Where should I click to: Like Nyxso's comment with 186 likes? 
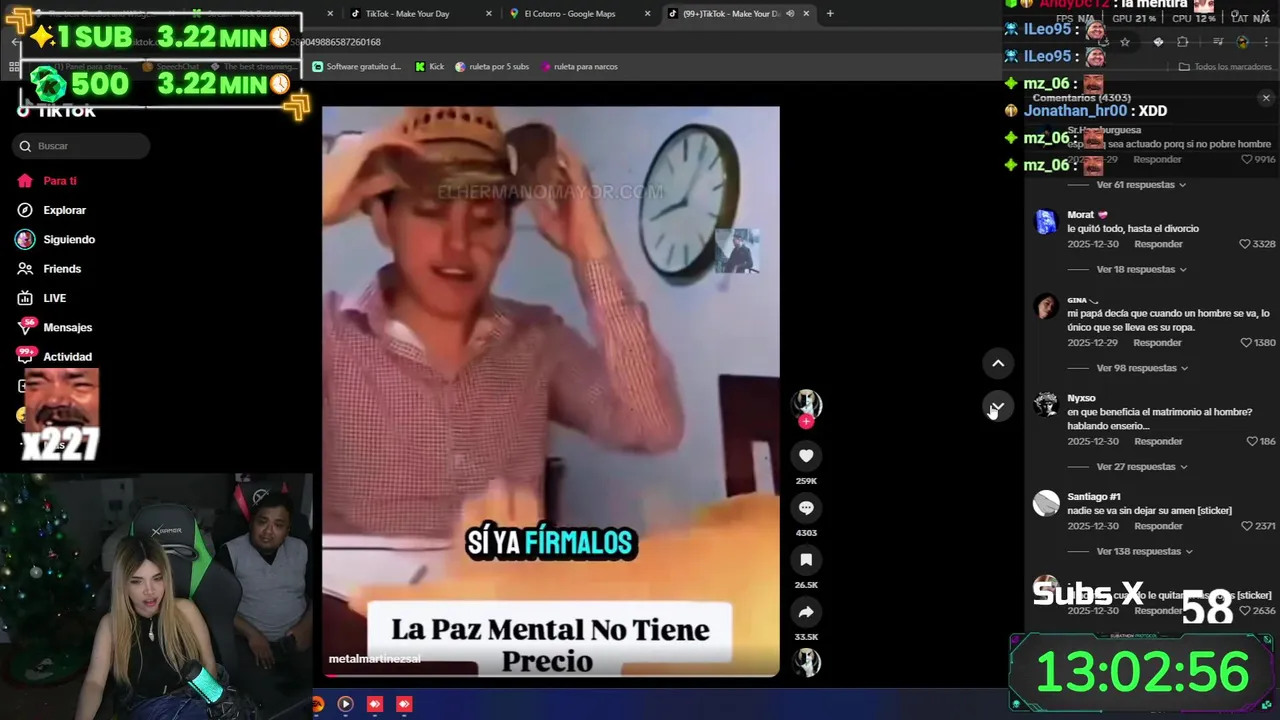coord(1251,441)
